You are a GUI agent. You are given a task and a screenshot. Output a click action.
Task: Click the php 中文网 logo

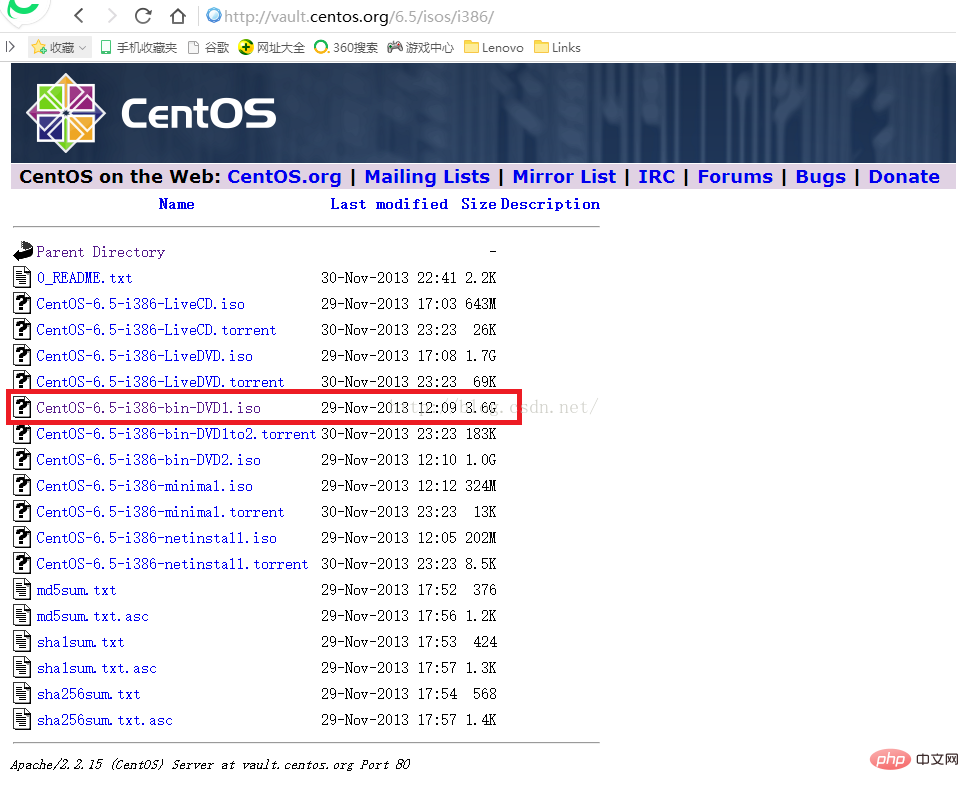pyautogui.click(x=915, y=759)
